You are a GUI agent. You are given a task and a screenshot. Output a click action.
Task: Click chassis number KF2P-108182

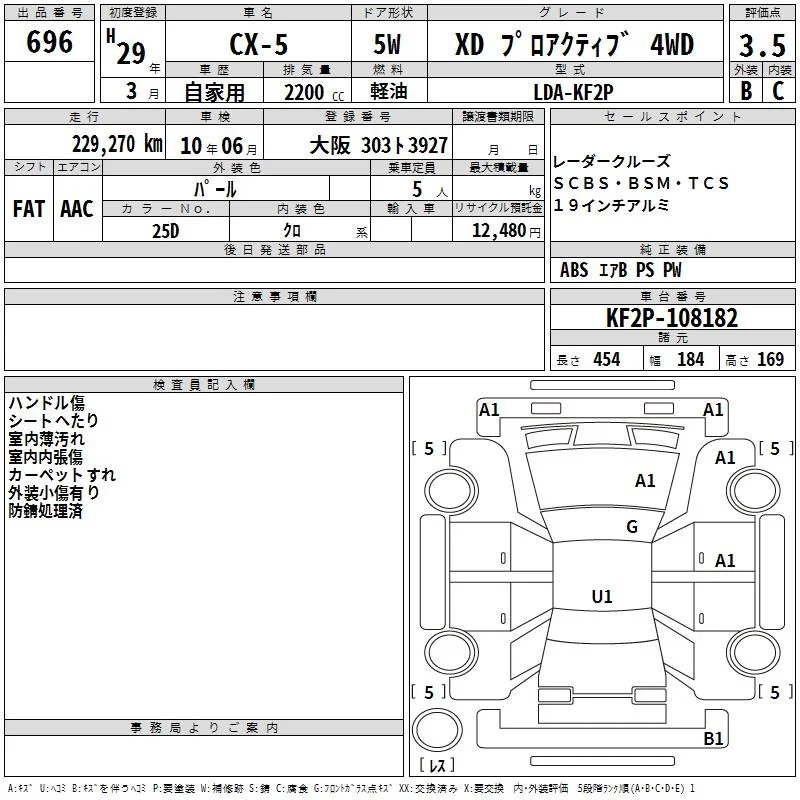pyautogui.click(x=672, y=318)
